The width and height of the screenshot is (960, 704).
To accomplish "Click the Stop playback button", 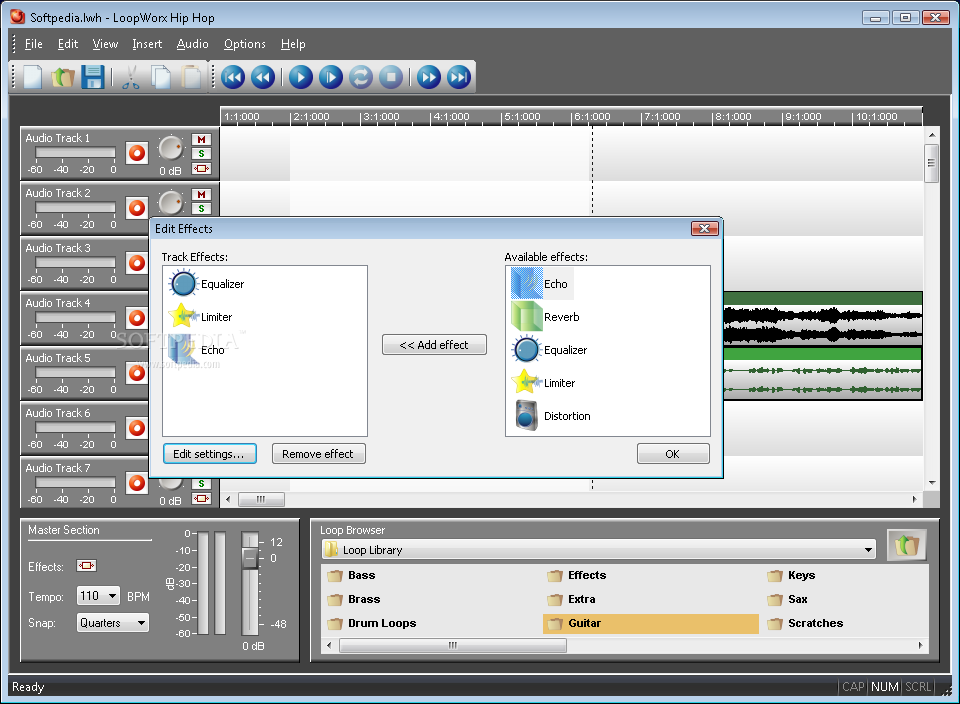I will point(391,77).
